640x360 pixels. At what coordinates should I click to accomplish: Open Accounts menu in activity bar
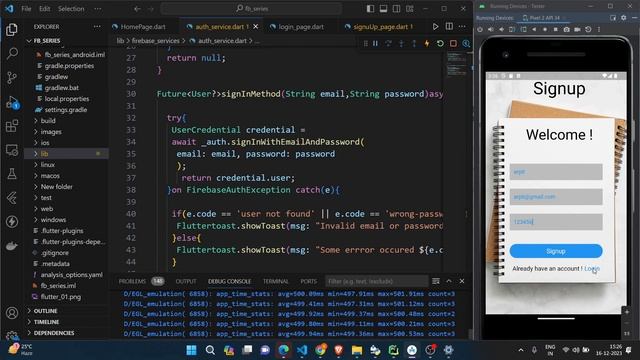12,313
